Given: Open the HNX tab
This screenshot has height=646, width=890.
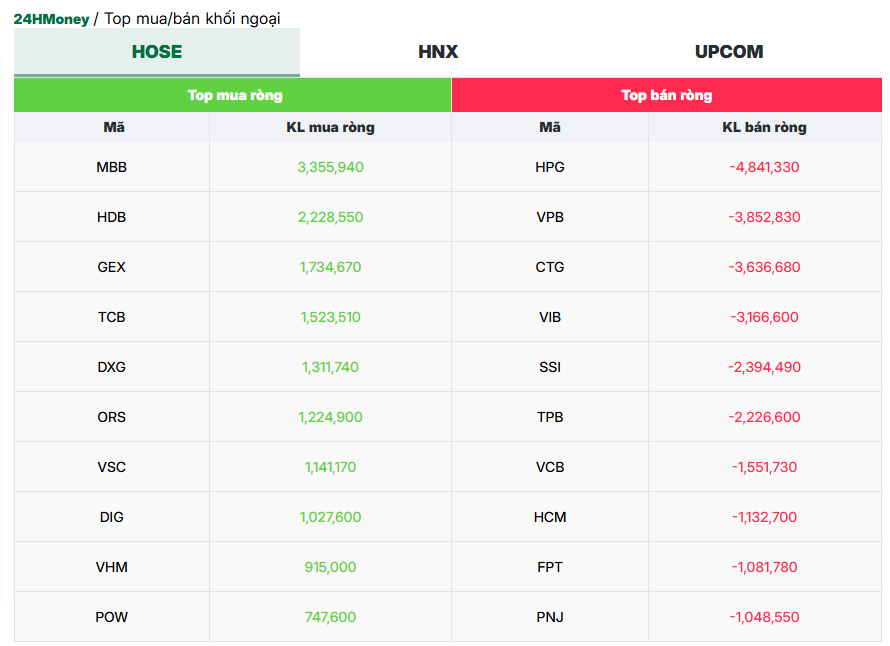Looking at the screenshot, I should (438, 52).
